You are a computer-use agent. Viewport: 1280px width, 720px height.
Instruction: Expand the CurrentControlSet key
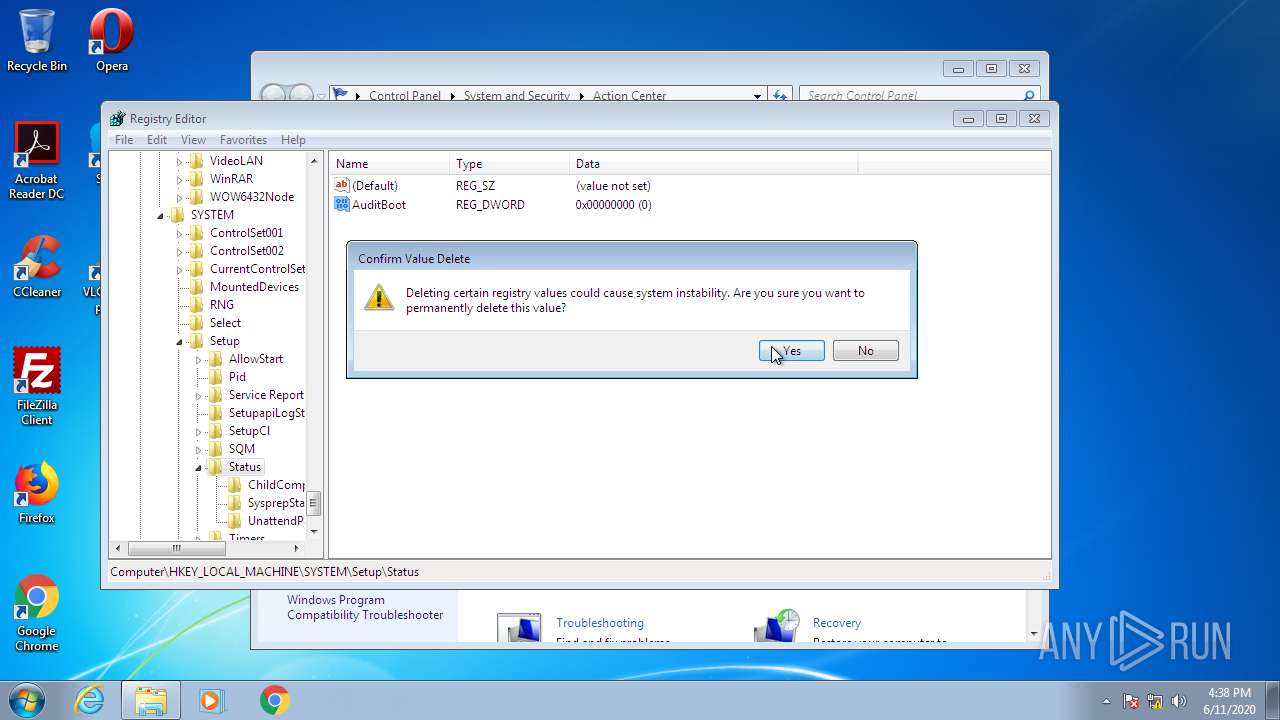180,269
